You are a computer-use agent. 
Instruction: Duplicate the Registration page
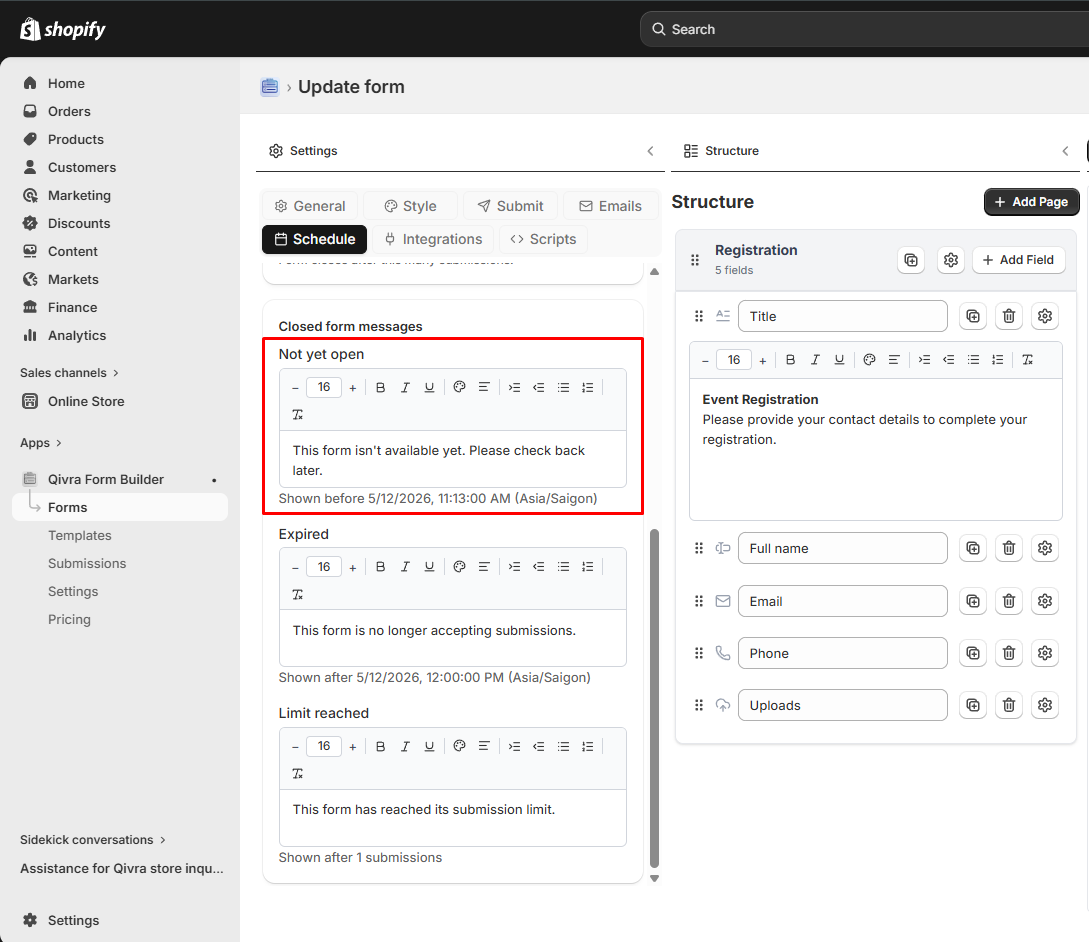[911, 260]
